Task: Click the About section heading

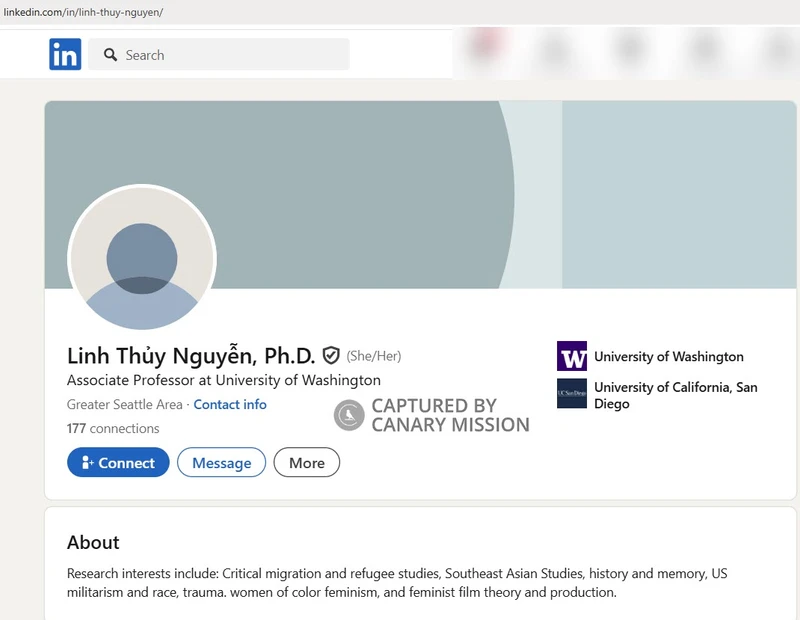Action: coord(93,543)
